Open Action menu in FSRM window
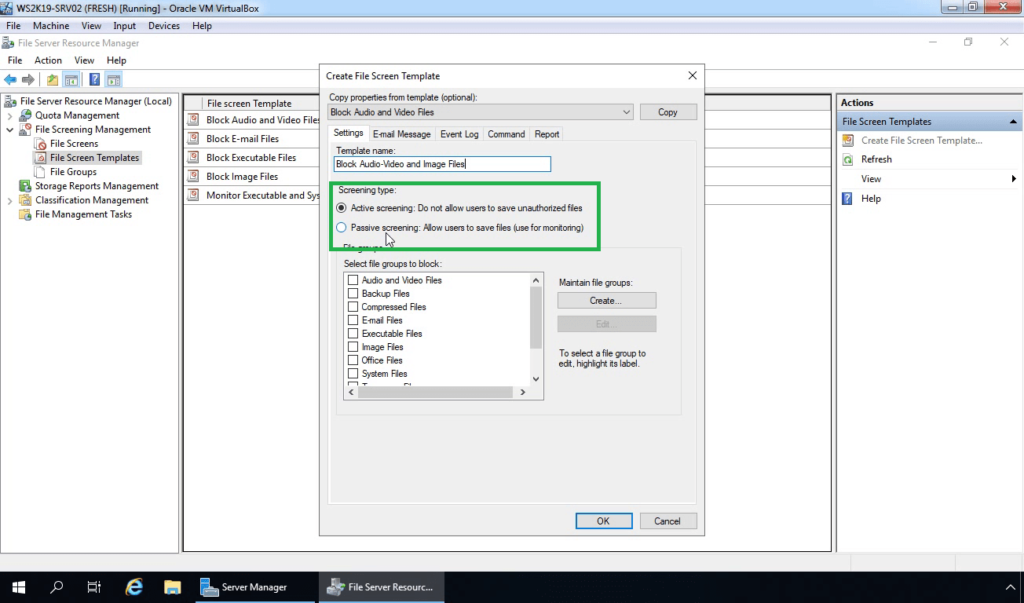 pos(48,60)
